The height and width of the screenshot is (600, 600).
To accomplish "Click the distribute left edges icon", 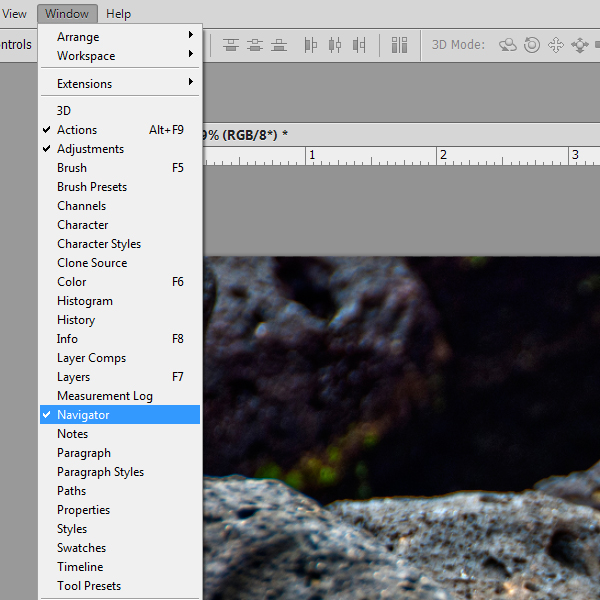I will point(311,45).
